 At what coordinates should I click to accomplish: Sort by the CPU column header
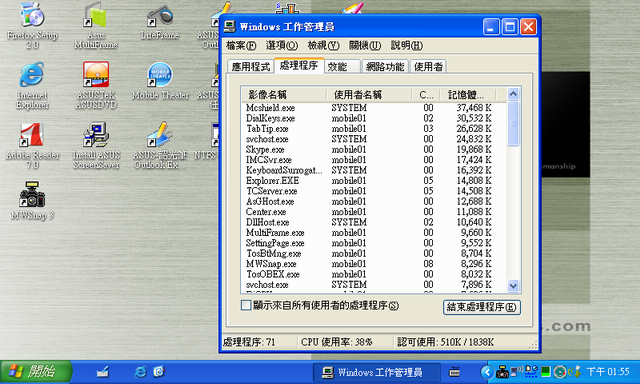tap(426, 95)
